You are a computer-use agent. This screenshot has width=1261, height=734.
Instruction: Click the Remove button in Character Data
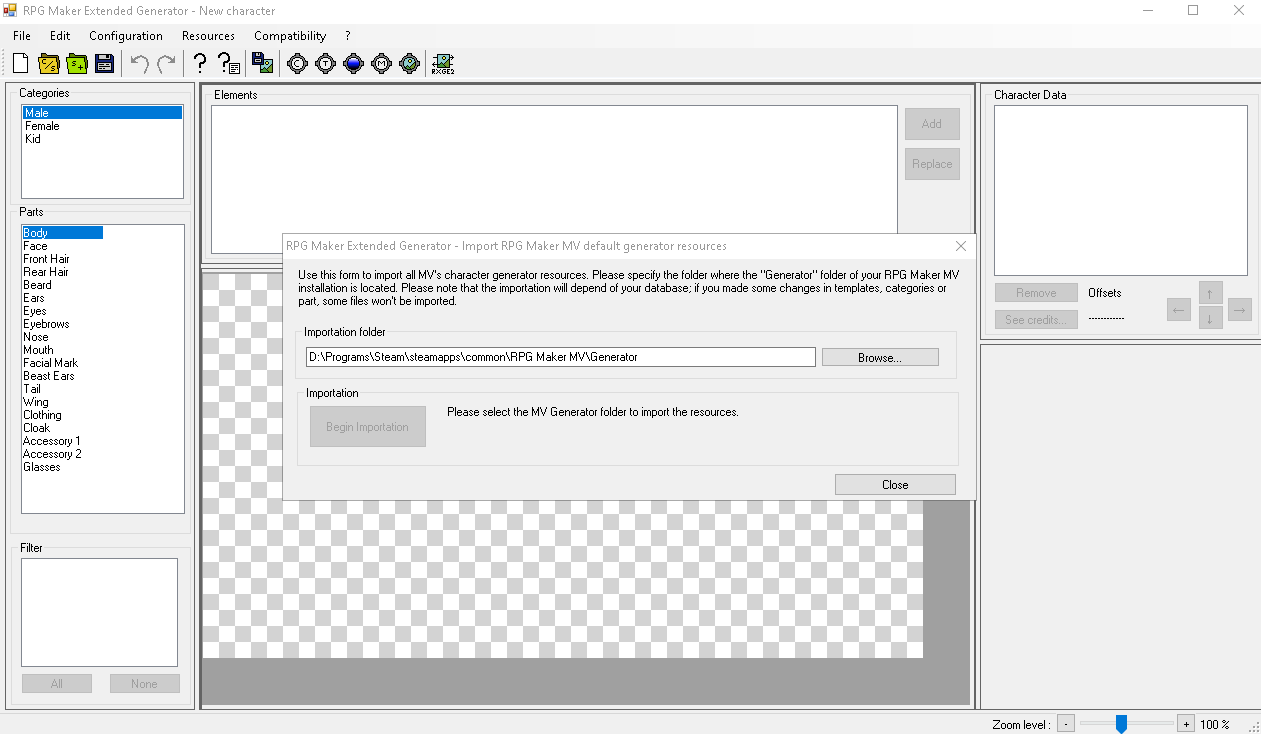pyautogui.click(x=1036, y=293)
